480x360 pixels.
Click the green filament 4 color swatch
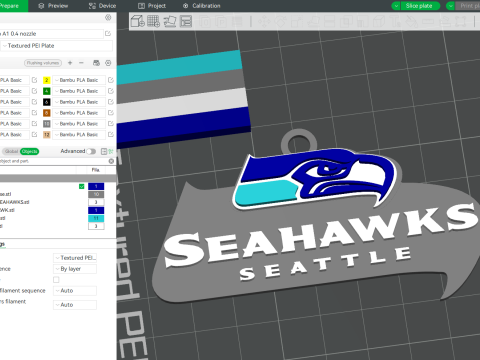coord(47,91)
